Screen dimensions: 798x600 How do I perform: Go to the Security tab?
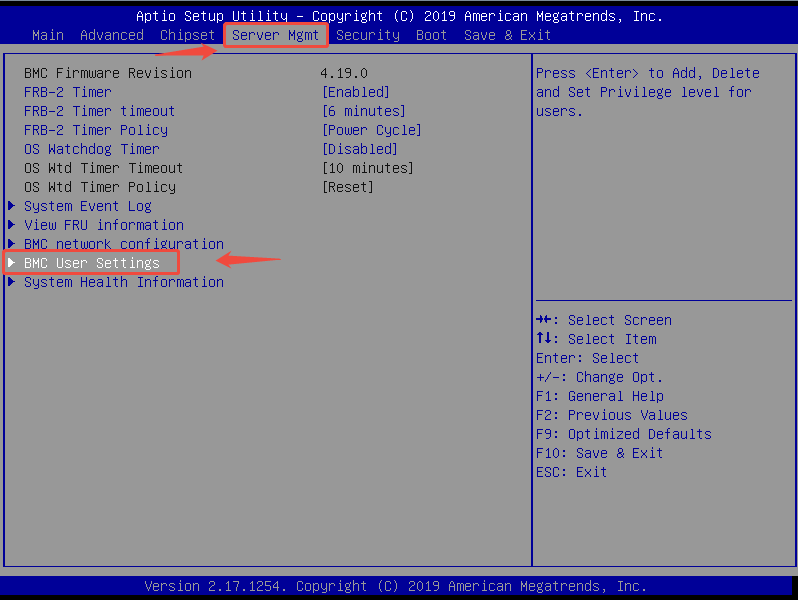[x=367, y=35]
